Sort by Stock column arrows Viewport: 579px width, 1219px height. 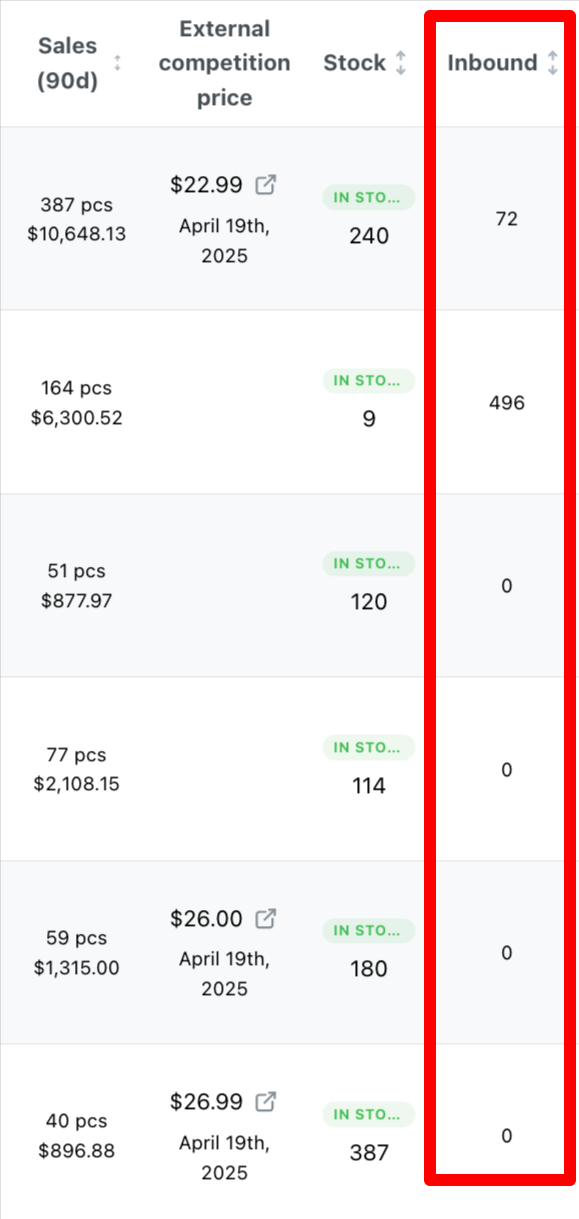[401, 63]
